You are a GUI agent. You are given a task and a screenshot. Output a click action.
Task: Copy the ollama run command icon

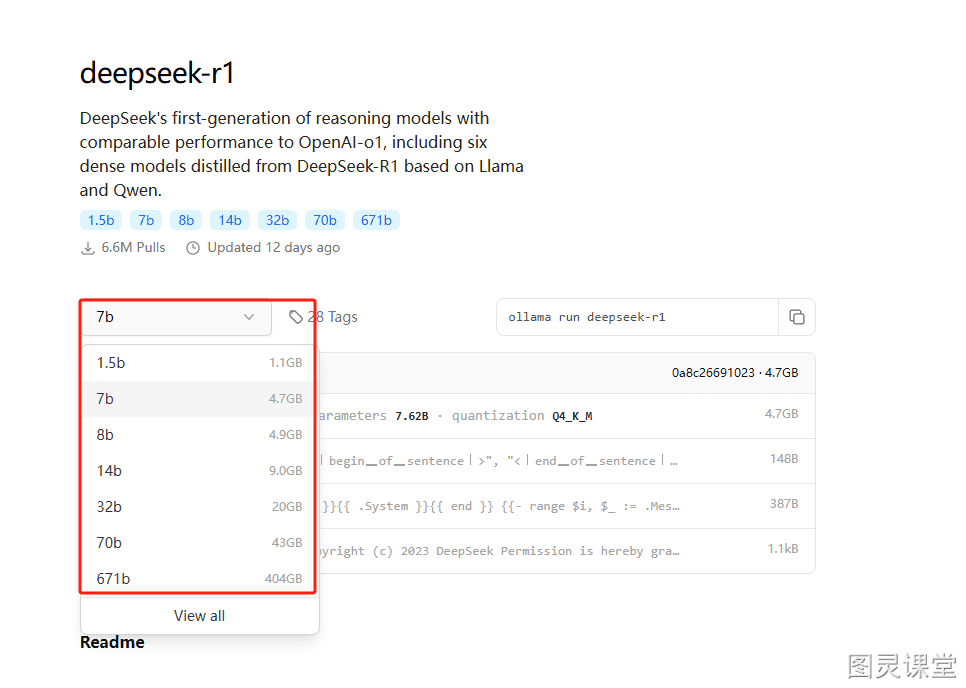tap(797, 317)
